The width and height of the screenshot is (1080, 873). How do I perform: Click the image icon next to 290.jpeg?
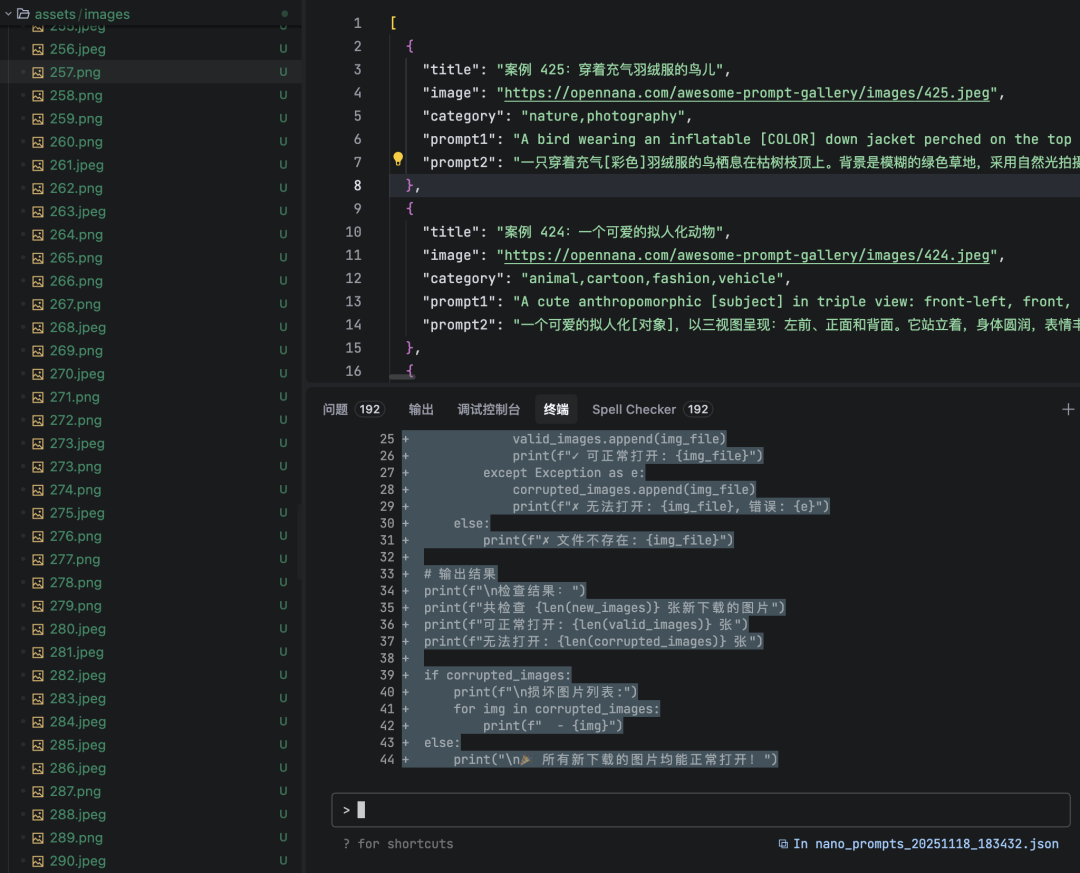(38, 861)
